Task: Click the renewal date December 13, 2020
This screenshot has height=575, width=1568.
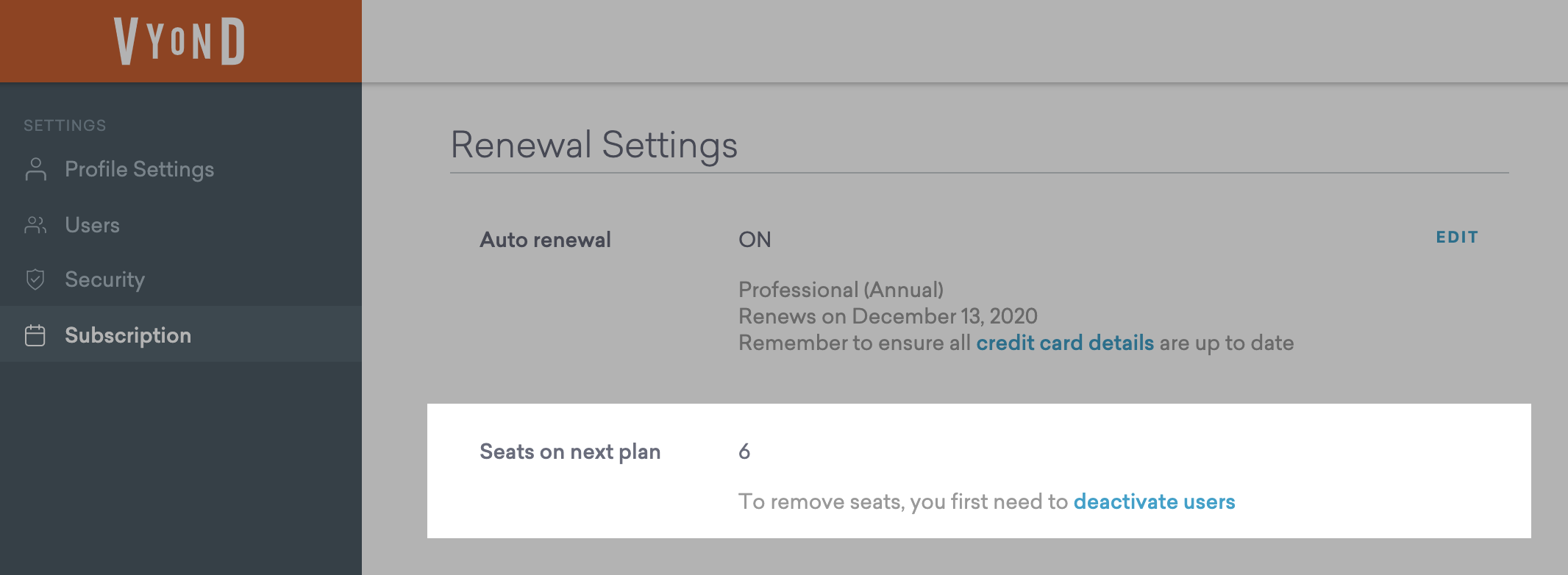Action: (944, 316)
